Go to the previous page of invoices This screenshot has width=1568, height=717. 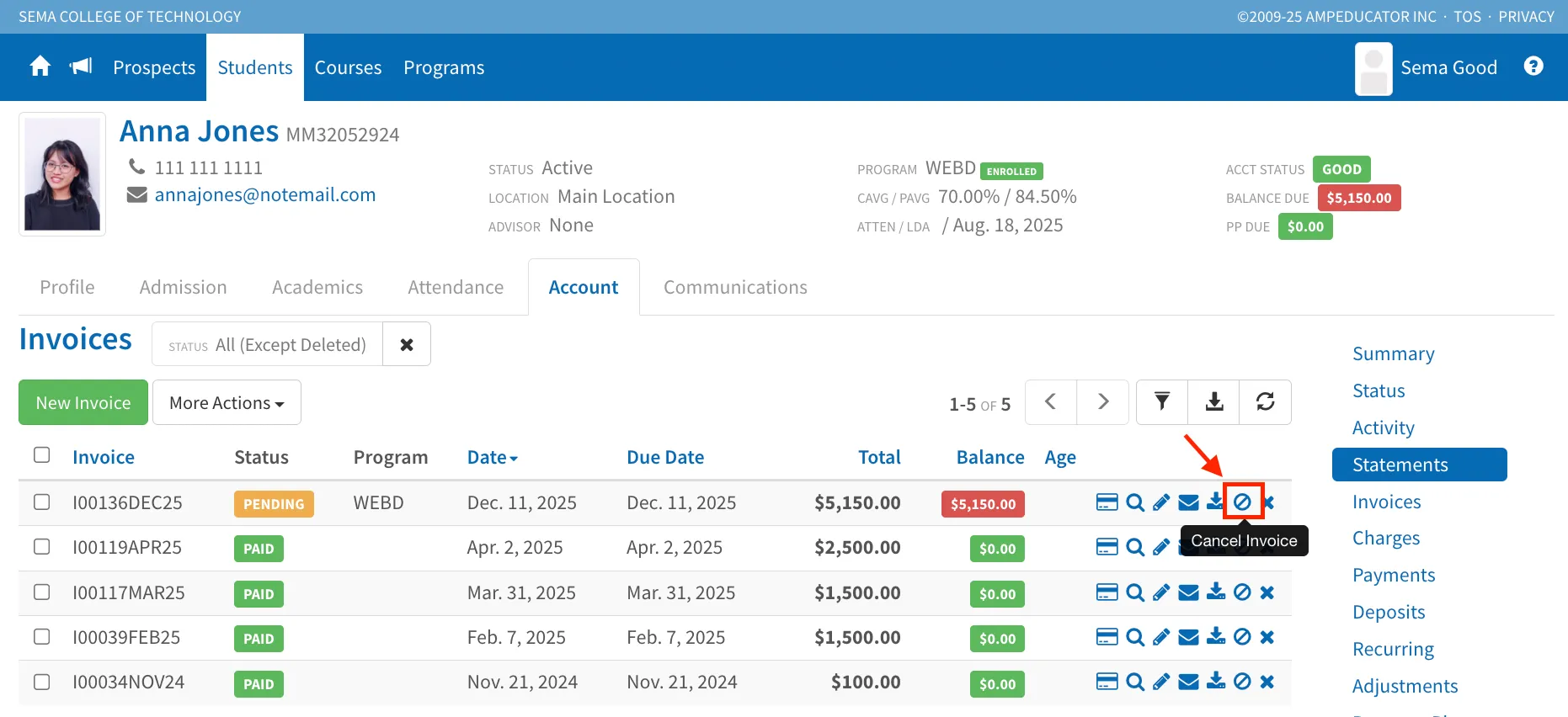click(1051, 402)
